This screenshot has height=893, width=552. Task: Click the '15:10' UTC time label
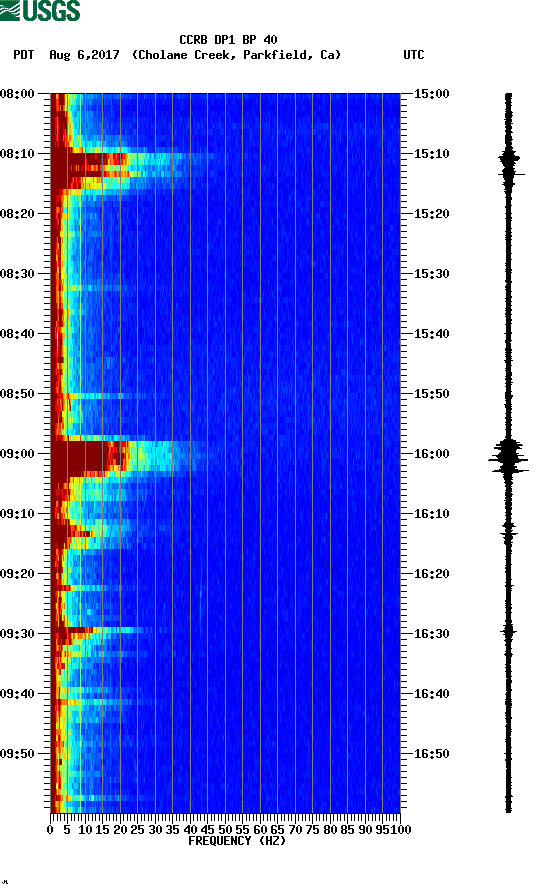[x=431, y=154]
